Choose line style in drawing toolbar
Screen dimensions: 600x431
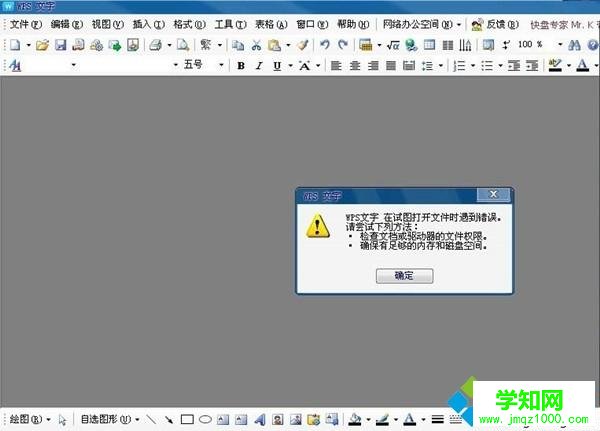437,420
